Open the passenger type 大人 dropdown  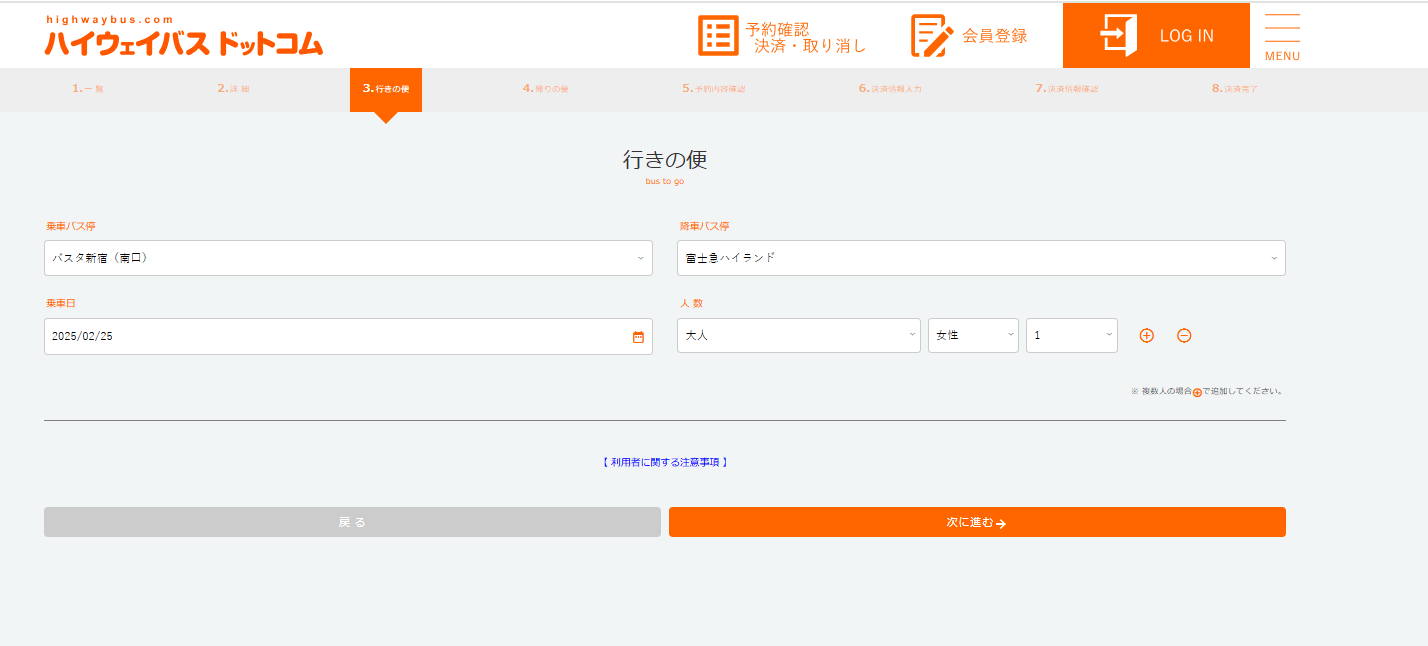click(x=798, y=336)
